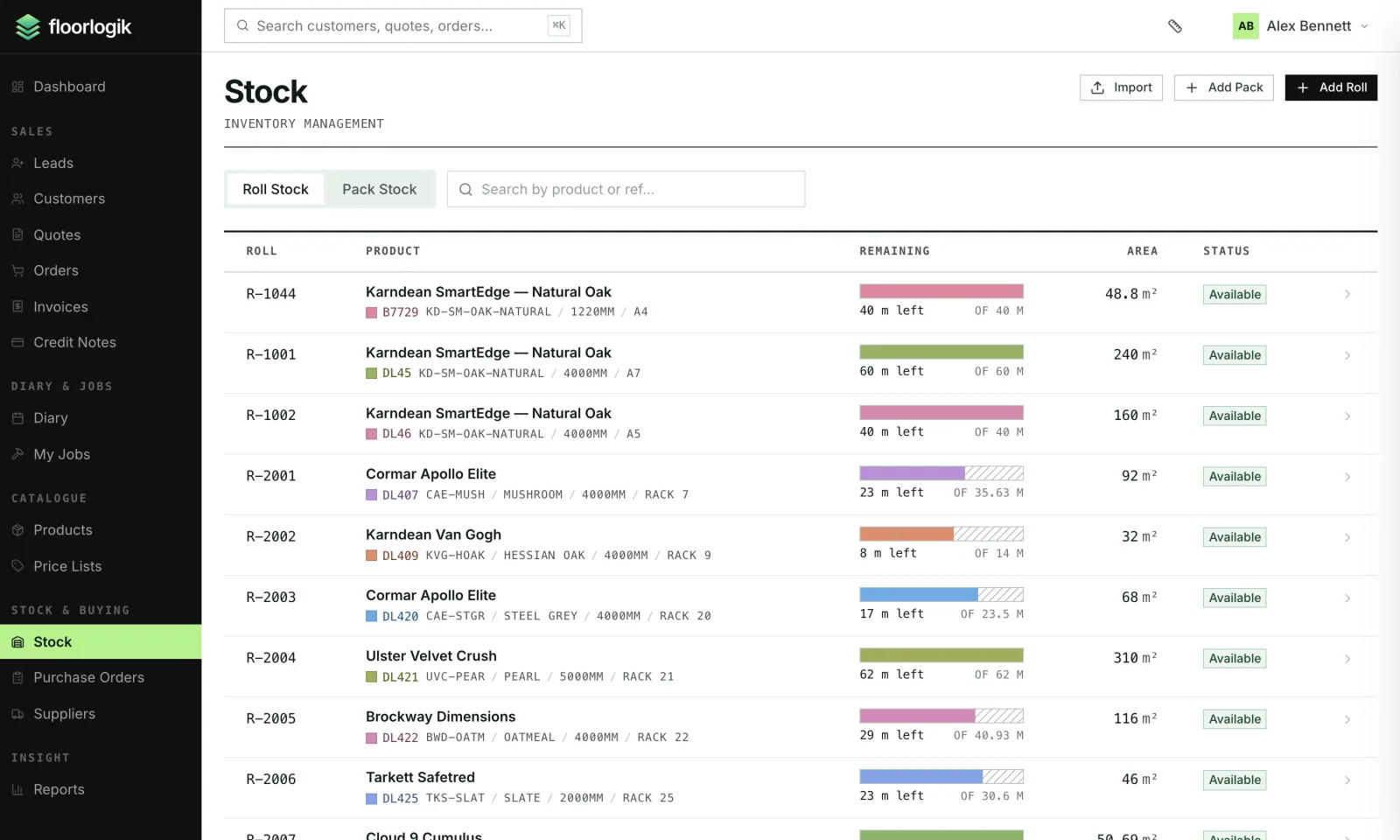The width and height of the screenshot is (1400, 840).
Task: Focus the Search by product or ref field
Action: (626, 189)
